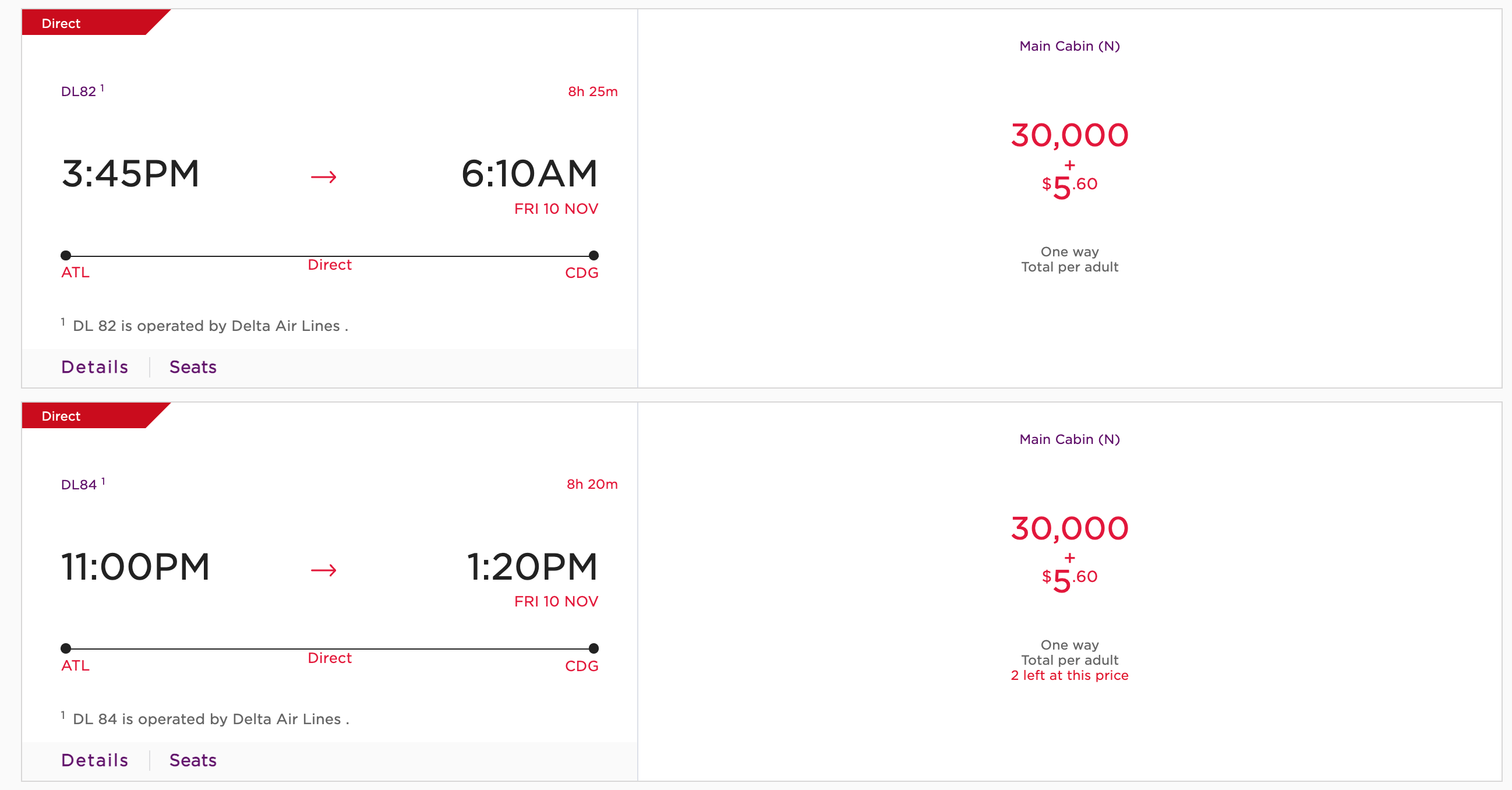
Task: Click the red Direct banner on DL82 card
Action: point(82,23)
